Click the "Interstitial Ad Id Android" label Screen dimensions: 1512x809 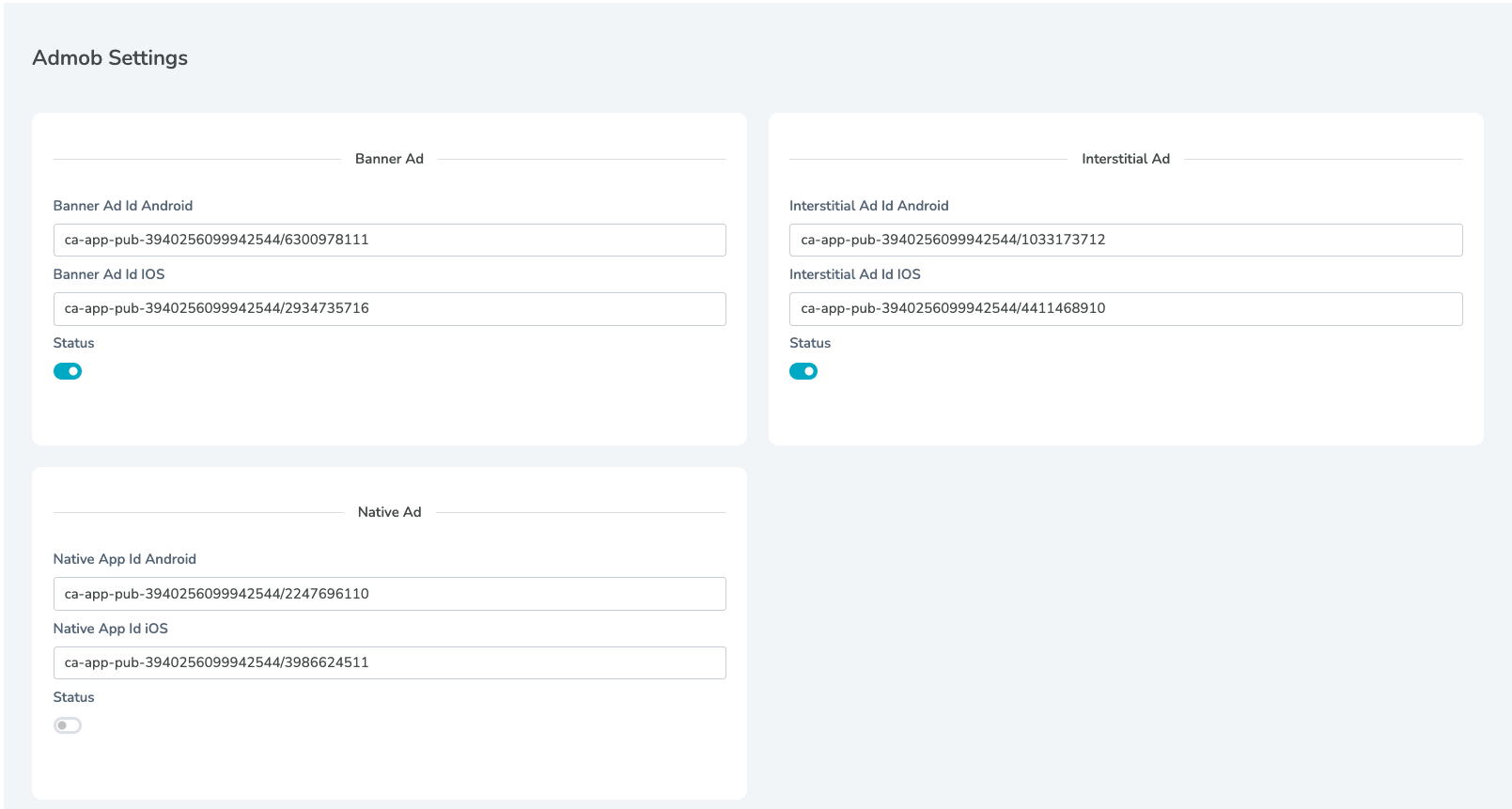click(x=868, y=206)
